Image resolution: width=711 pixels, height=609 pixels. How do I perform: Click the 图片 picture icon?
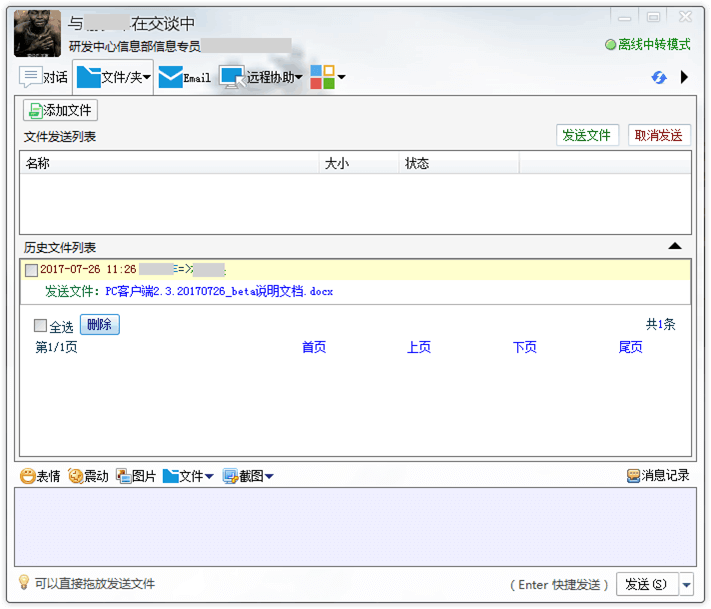coord(124,476)
